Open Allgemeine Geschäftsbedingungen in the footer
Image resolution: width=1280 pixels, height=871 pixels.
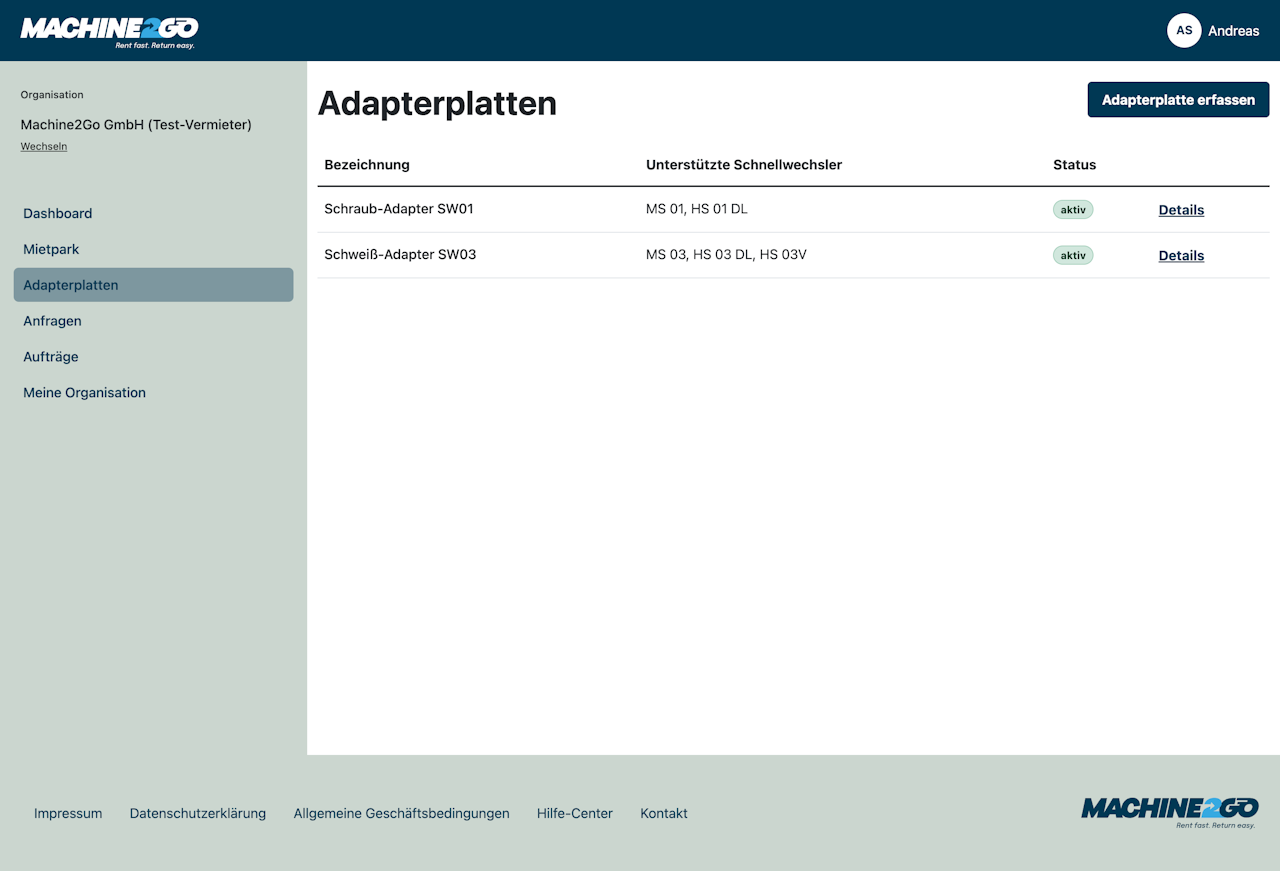pyautogui.click(x=401, y=813)
